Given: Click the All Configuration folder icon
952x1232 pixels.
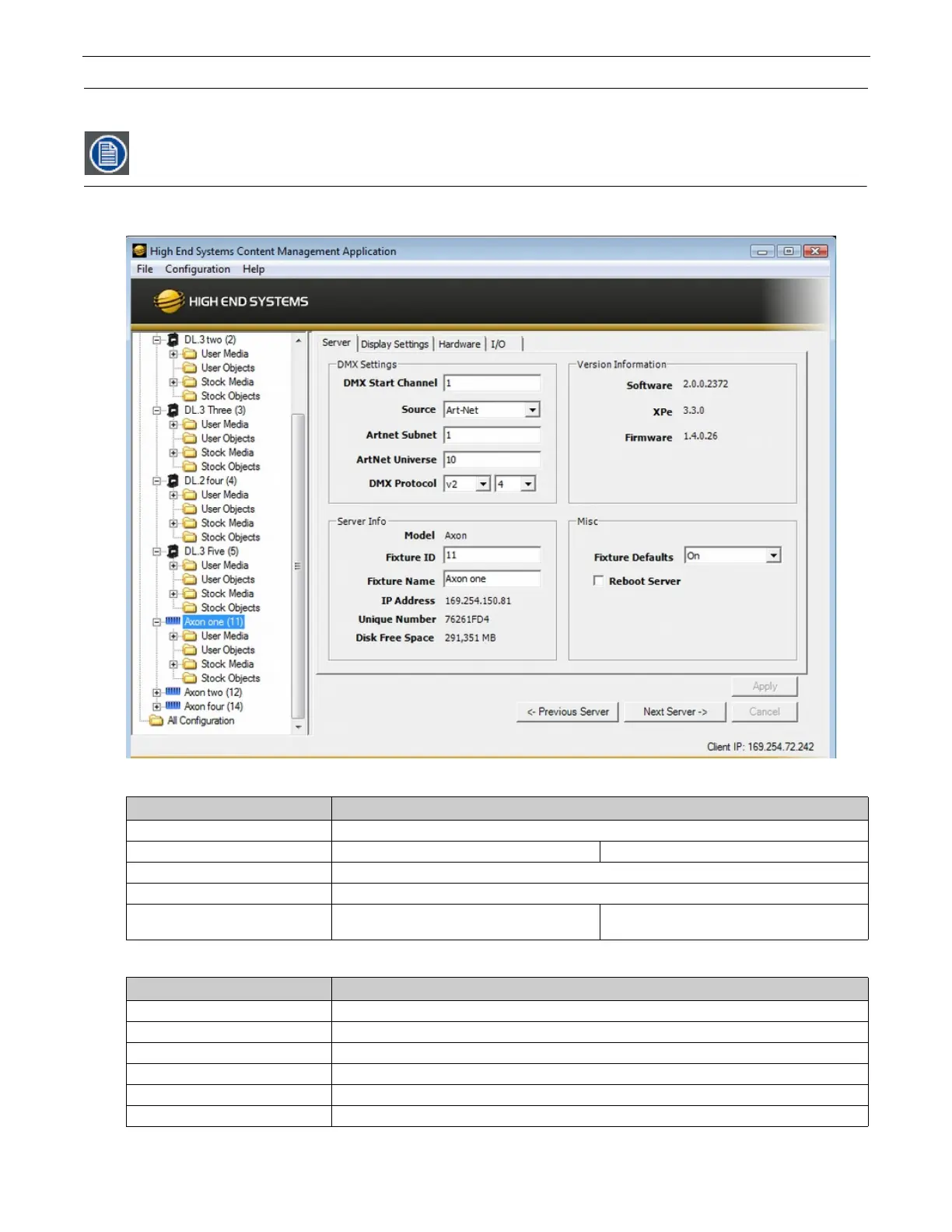Looking at the screenshot, I should [156, 721].
